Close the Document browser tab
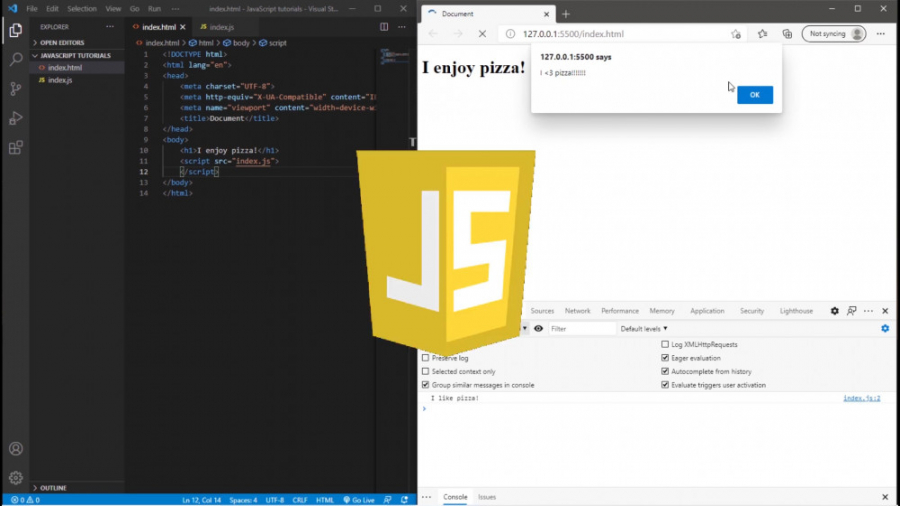This screenshot has height=506, width=900. [546, 14]
